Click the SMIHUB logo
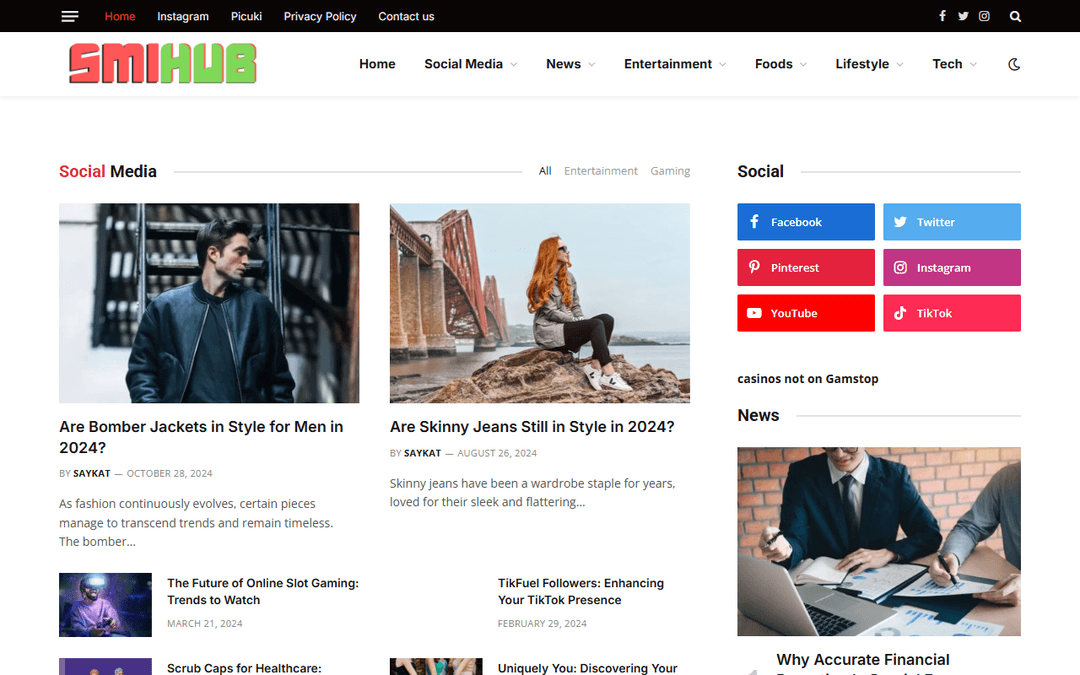This screenshot has height=675, width=1080. (163, 63)
